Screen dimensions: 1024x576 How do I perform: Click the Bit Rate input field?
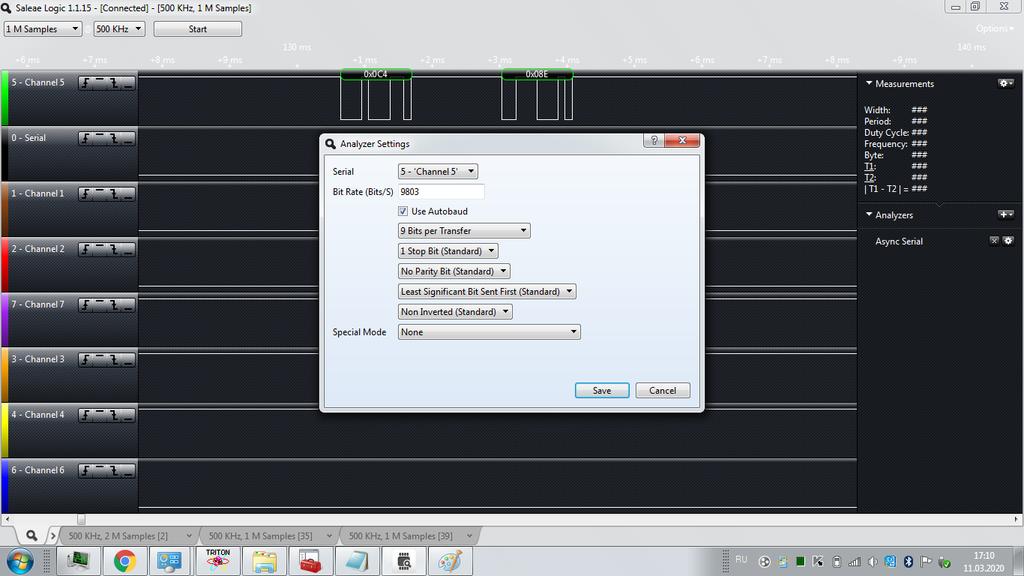point(441,192)
